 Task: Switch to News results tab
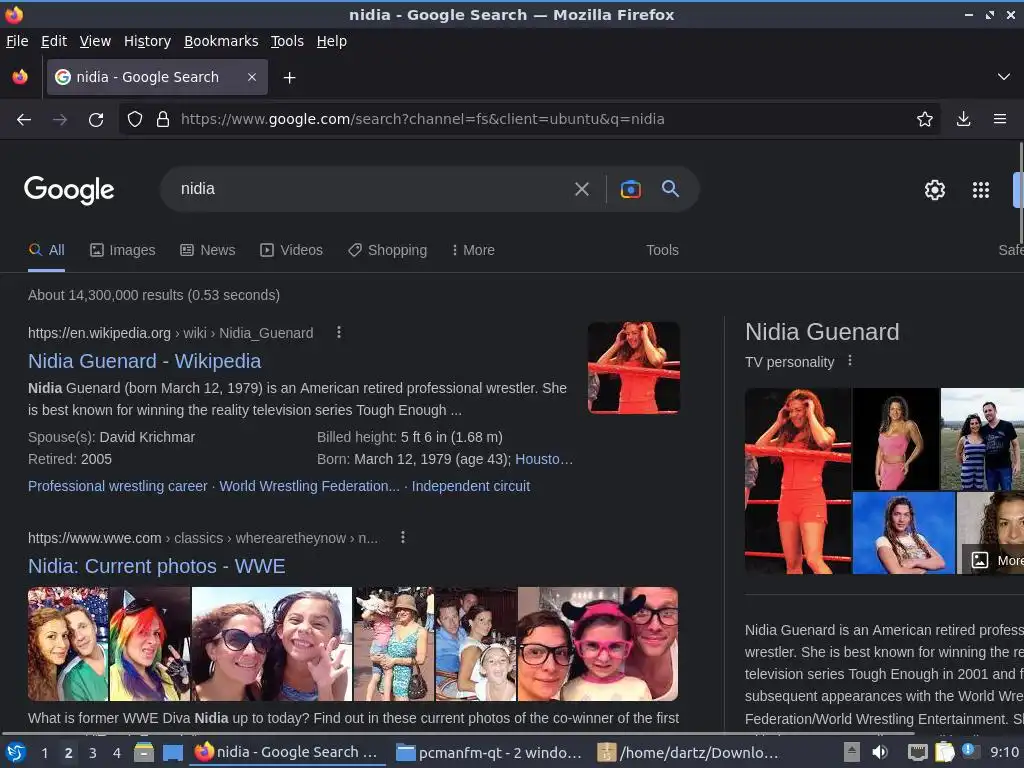pyautogui.click(x=208, y=250)
